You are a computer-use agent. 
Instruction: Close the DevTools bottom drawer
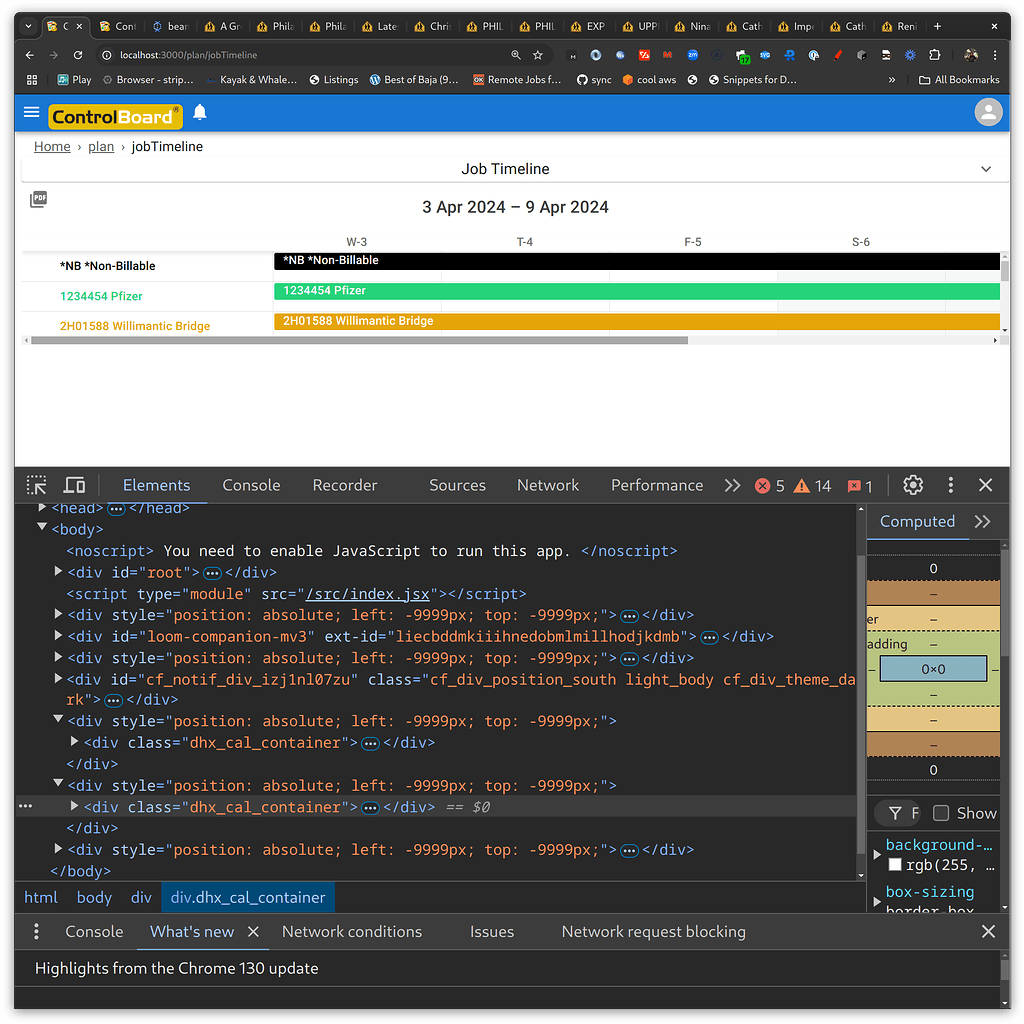tap(988, 931)
